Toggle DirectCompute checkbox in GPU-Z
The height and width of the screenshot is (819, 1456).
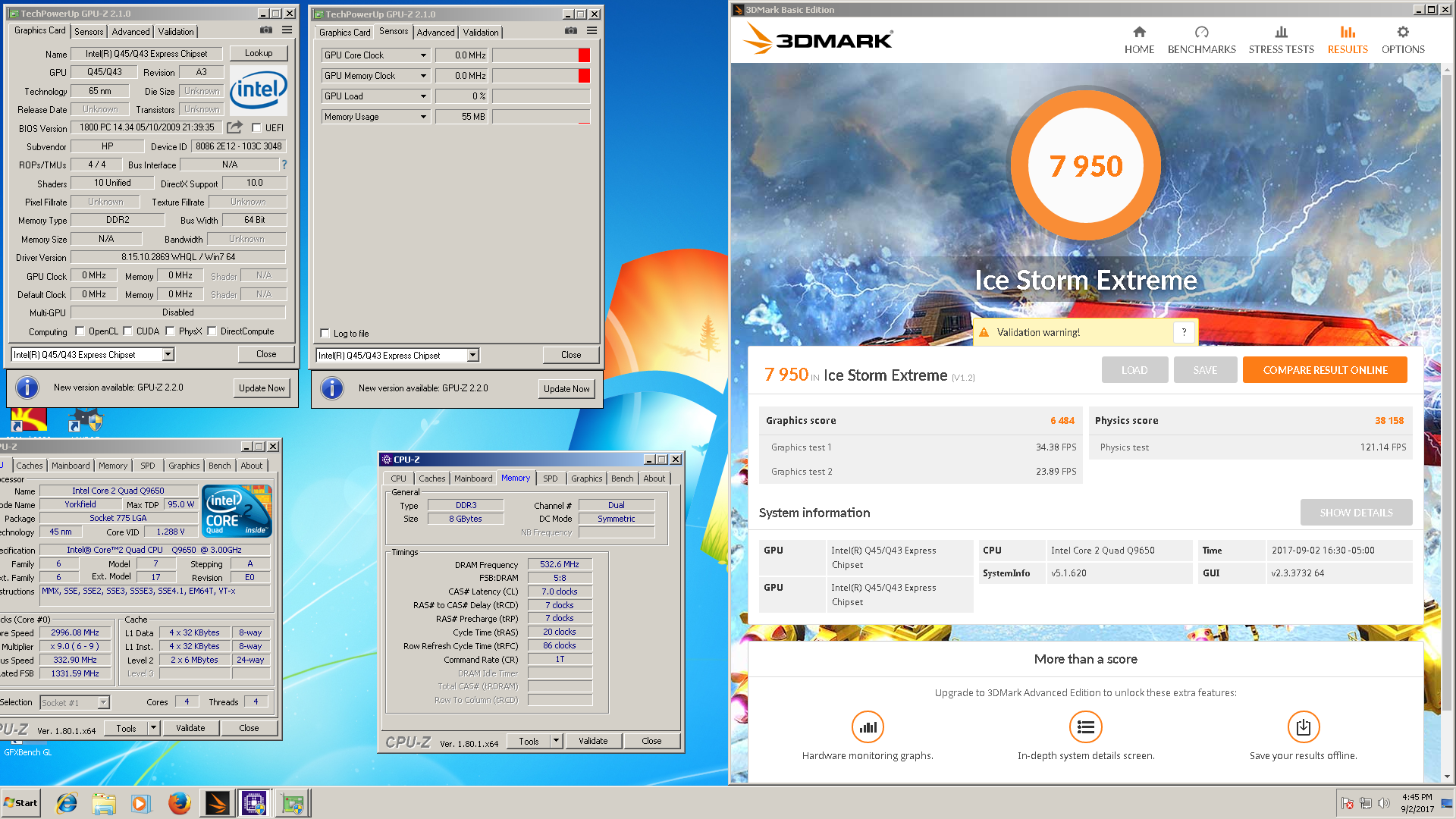(x=212, y=331)
